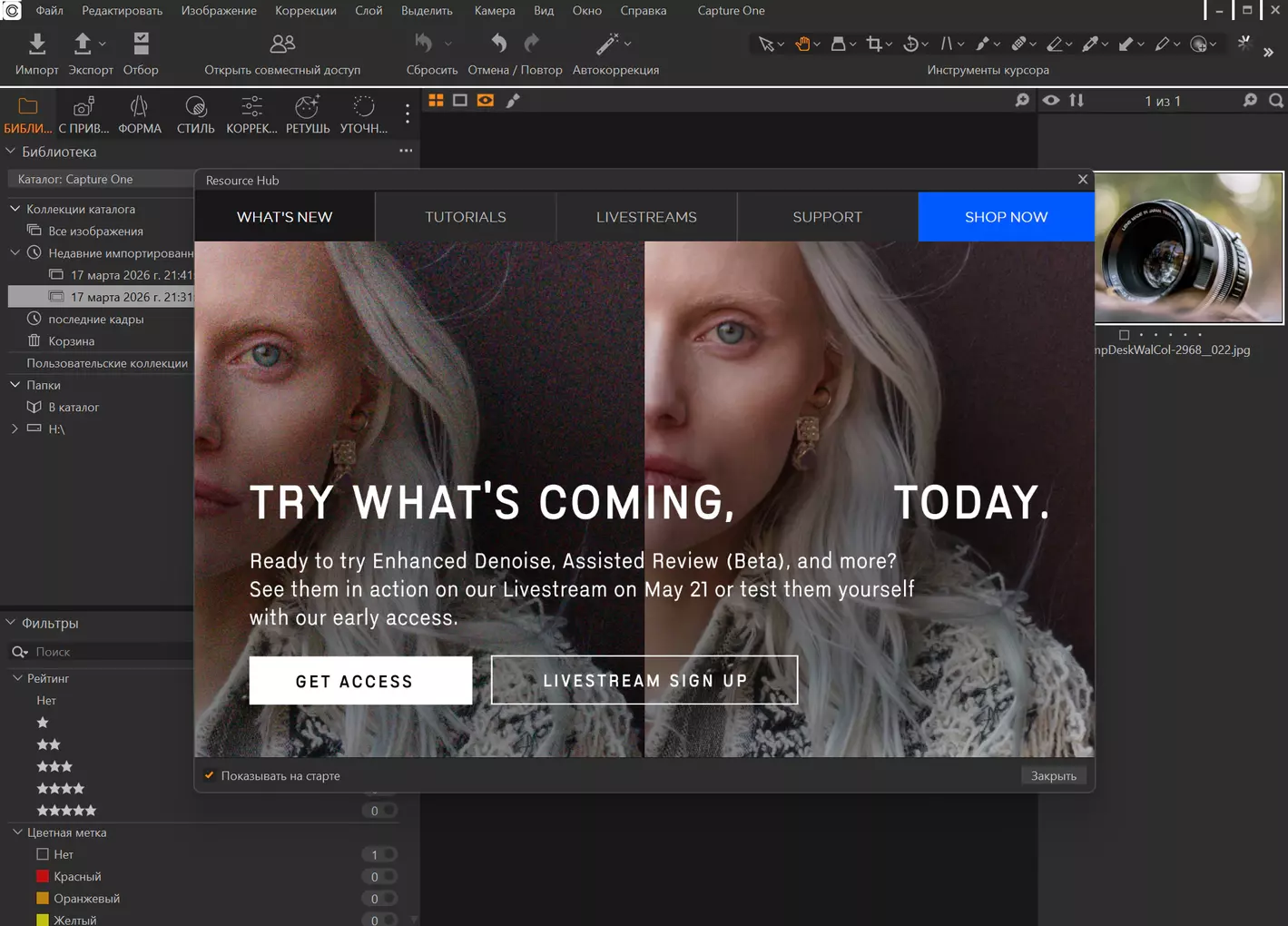Switch to the SUPPORT tab

tap(828, 217)
